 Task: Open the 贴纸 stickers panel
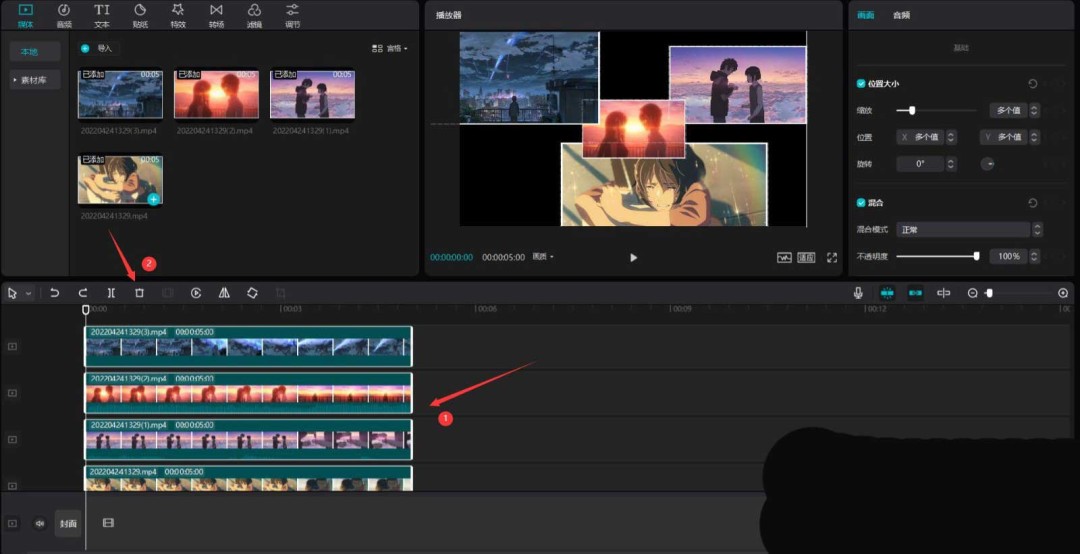click(x=140, y=14)
